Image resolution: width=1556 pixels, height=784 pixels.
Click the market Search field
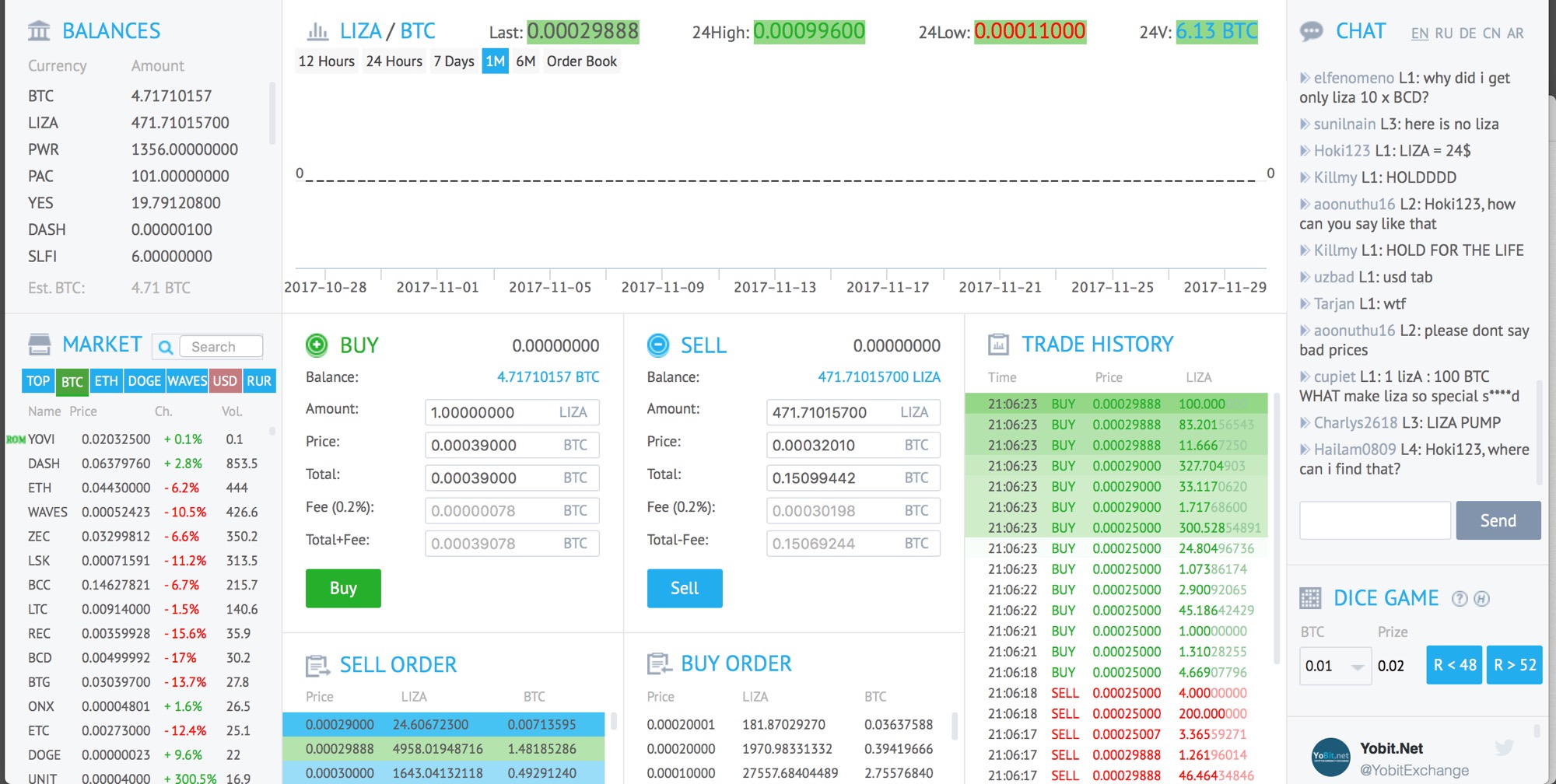pyautogui.click(x=221, y=347)
